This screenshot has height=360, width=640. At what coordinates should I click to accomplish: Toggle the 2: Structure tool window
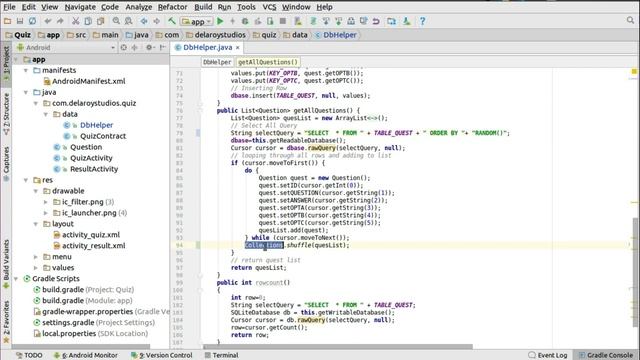pyautogui.click(x=6, y=114)
